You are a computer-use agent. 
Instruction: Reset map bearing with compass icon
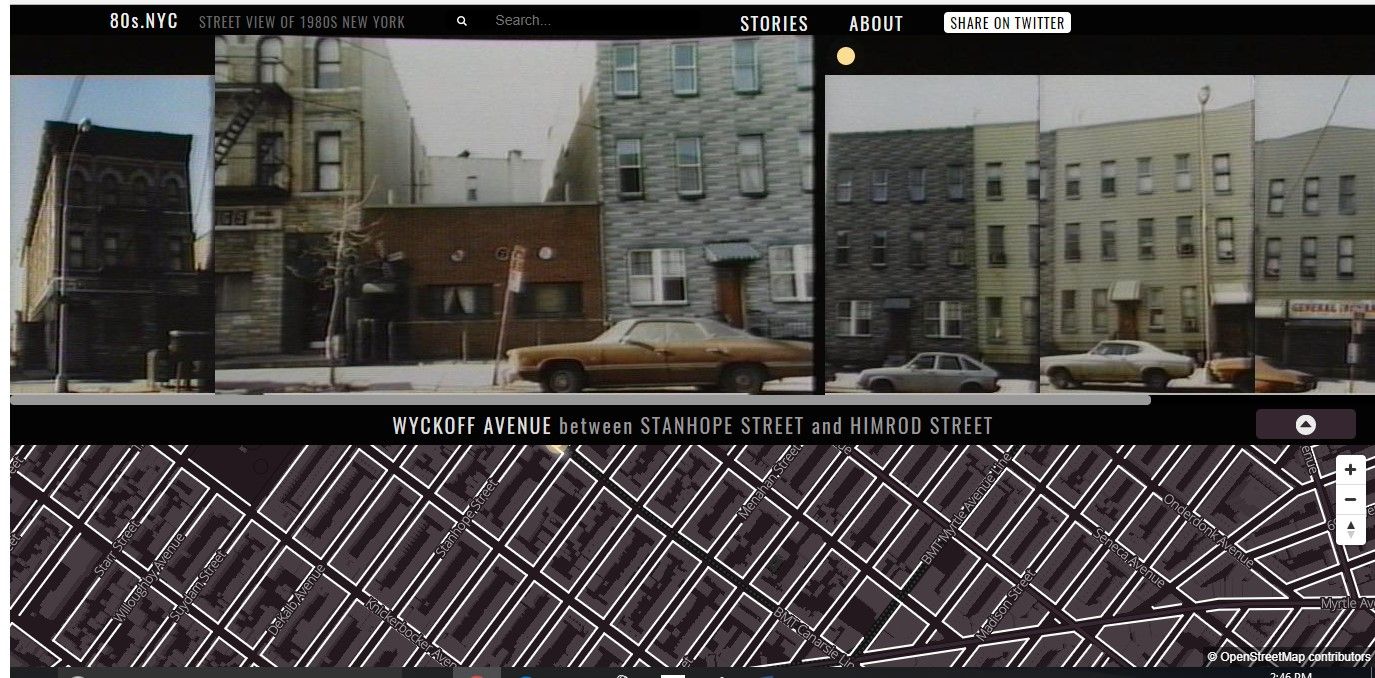[1350, 529]
